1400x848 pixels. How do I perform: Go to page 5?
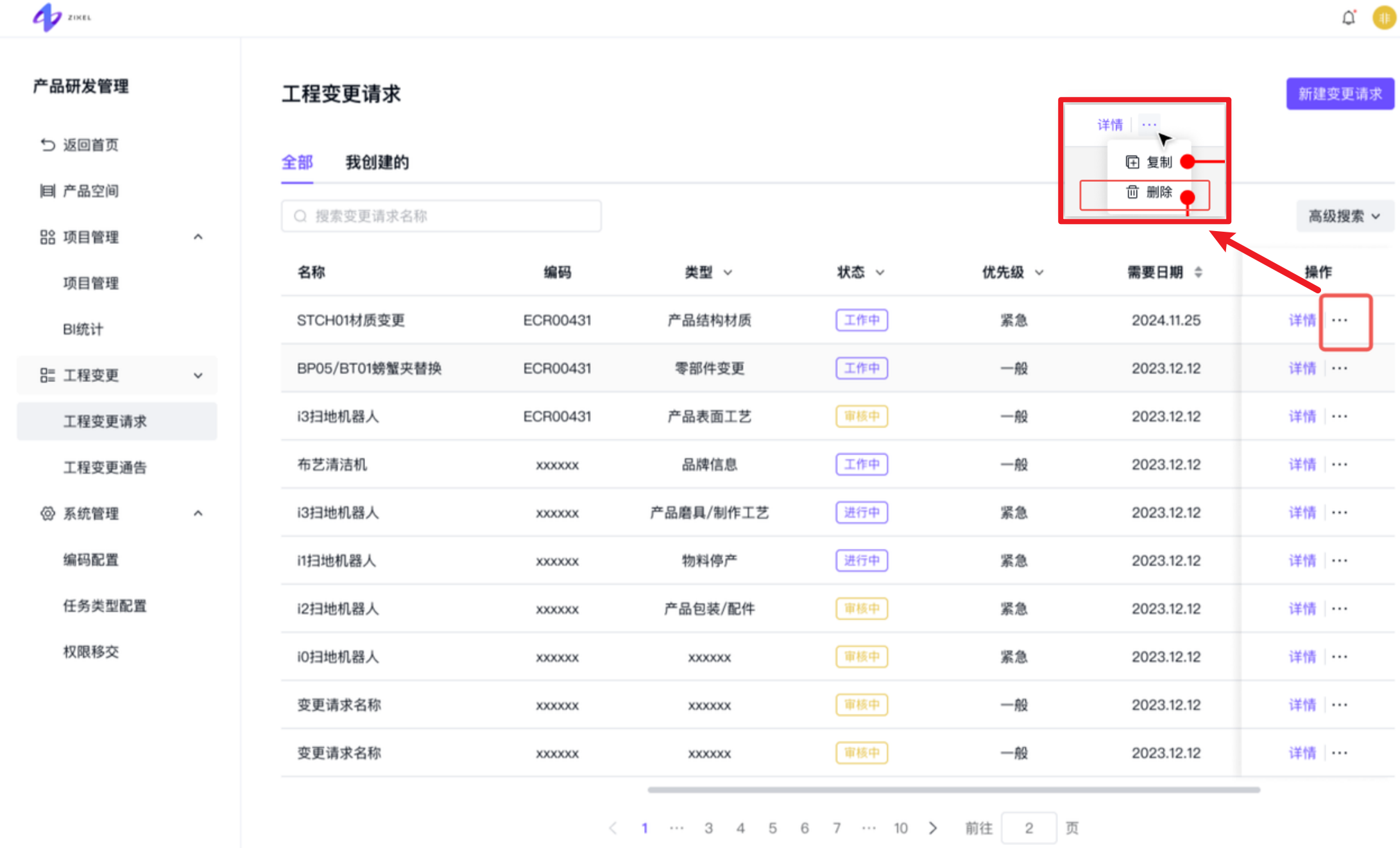pyautogui.click(x=773, y=828)
